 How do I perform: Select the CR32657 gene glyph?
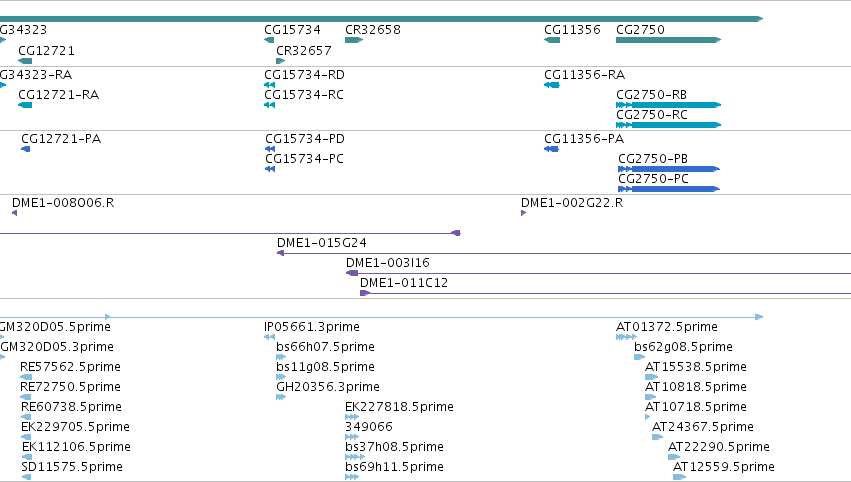click(281, 61)
